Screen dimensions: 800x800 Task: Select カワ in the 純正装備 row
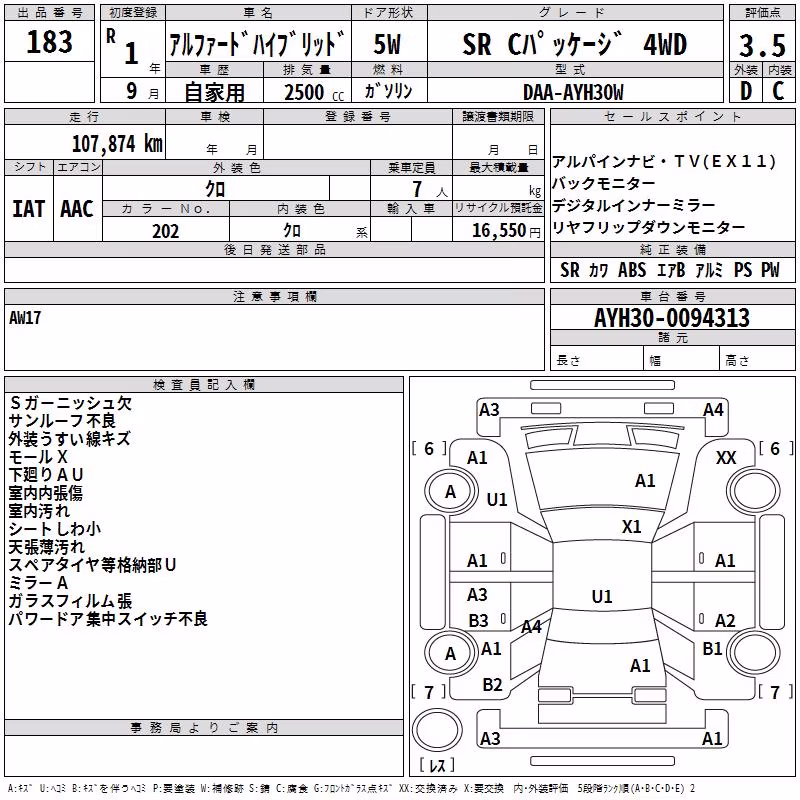point(598,270)
